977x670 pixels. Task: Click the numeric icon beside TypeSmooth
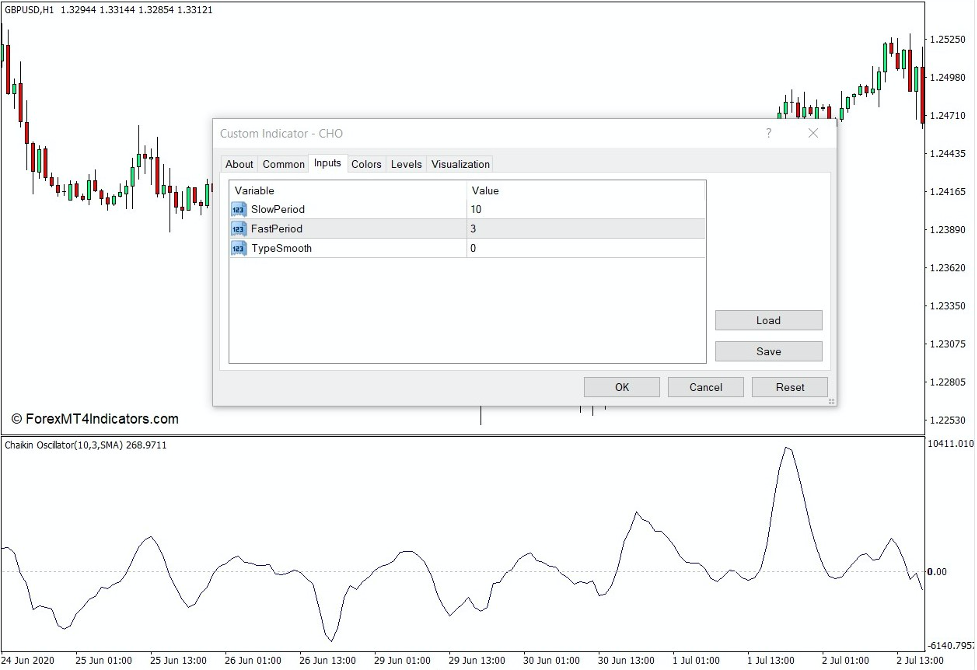(x=237, y=248)
